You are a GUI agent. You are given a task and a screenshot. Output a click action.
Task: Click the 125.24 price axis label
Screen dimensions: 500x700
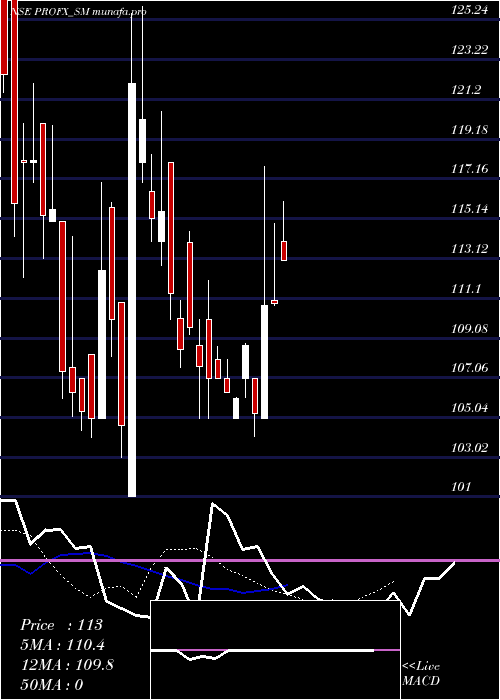pyautogui.click(x=470, y=11)
